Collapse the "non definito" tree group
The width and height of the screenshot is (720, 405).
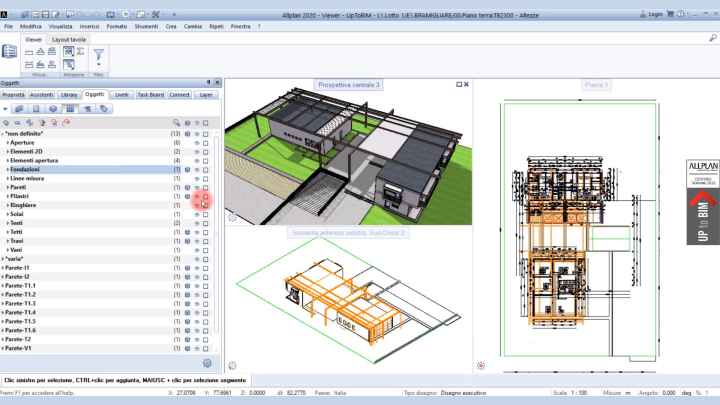pyautogui.click(x=4, y=133)
